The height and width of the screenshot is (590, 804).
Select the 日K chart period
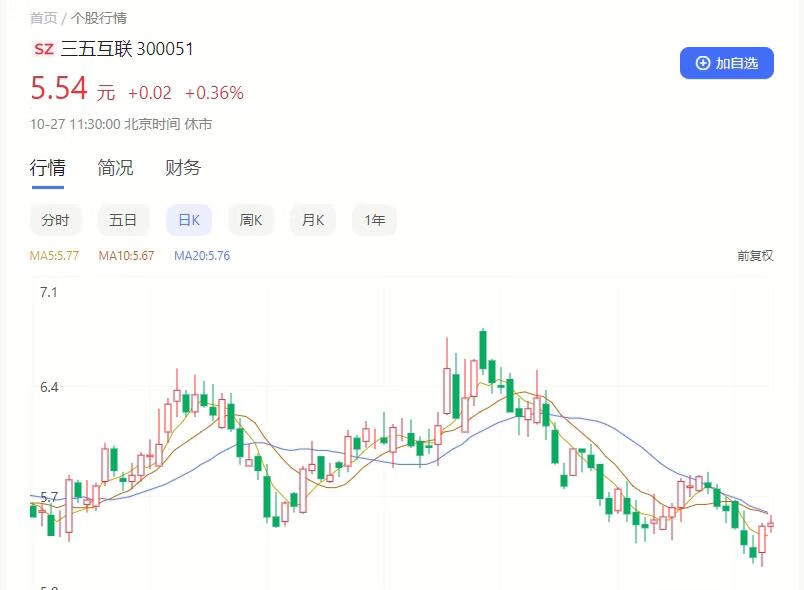click(x=189, y=220)
